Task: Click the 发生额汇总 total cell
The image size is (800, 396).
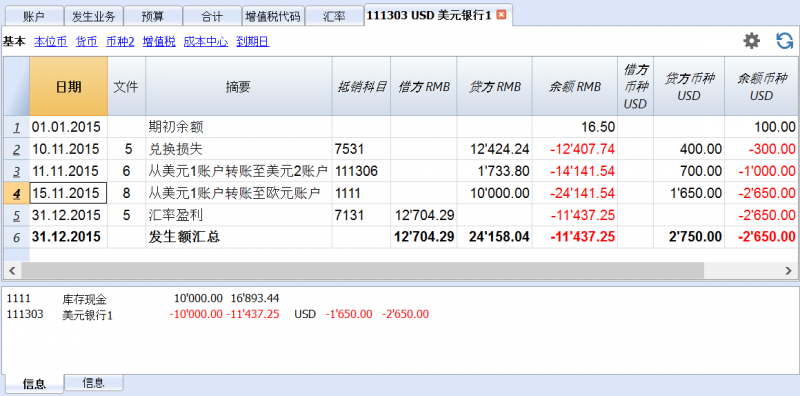Action: click(239, 237)
